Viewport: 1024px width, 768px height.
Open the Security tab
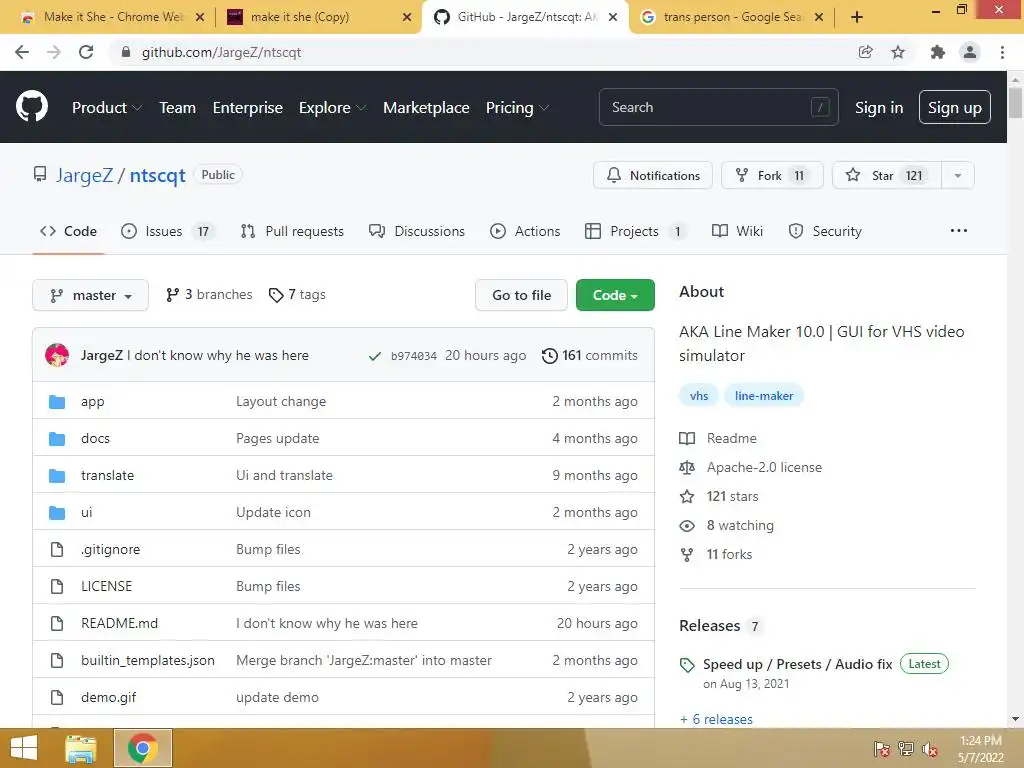pos(825,231)
